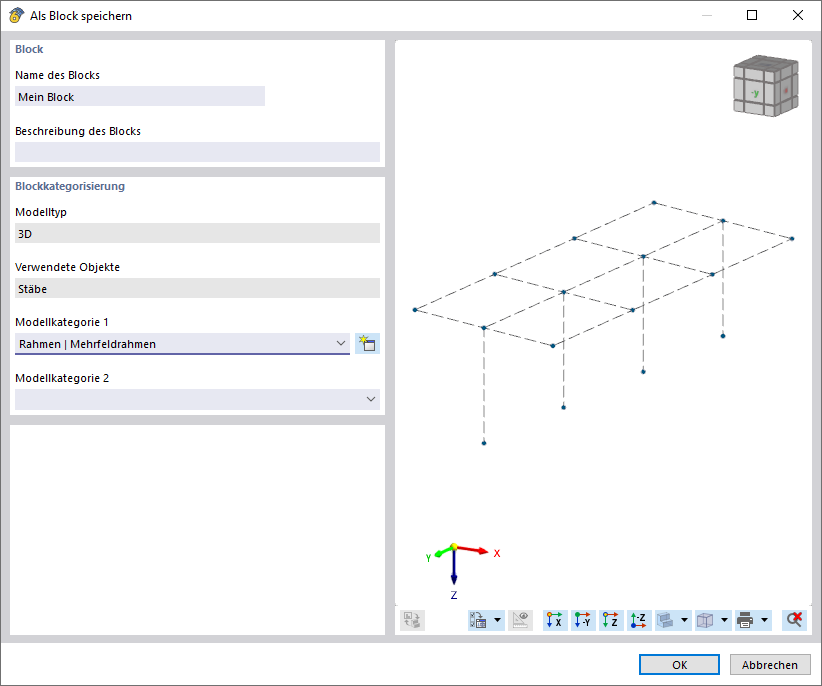The image size is (822, 686).
Task: Click the coordinate axis triad in preview
Action: 461,571
